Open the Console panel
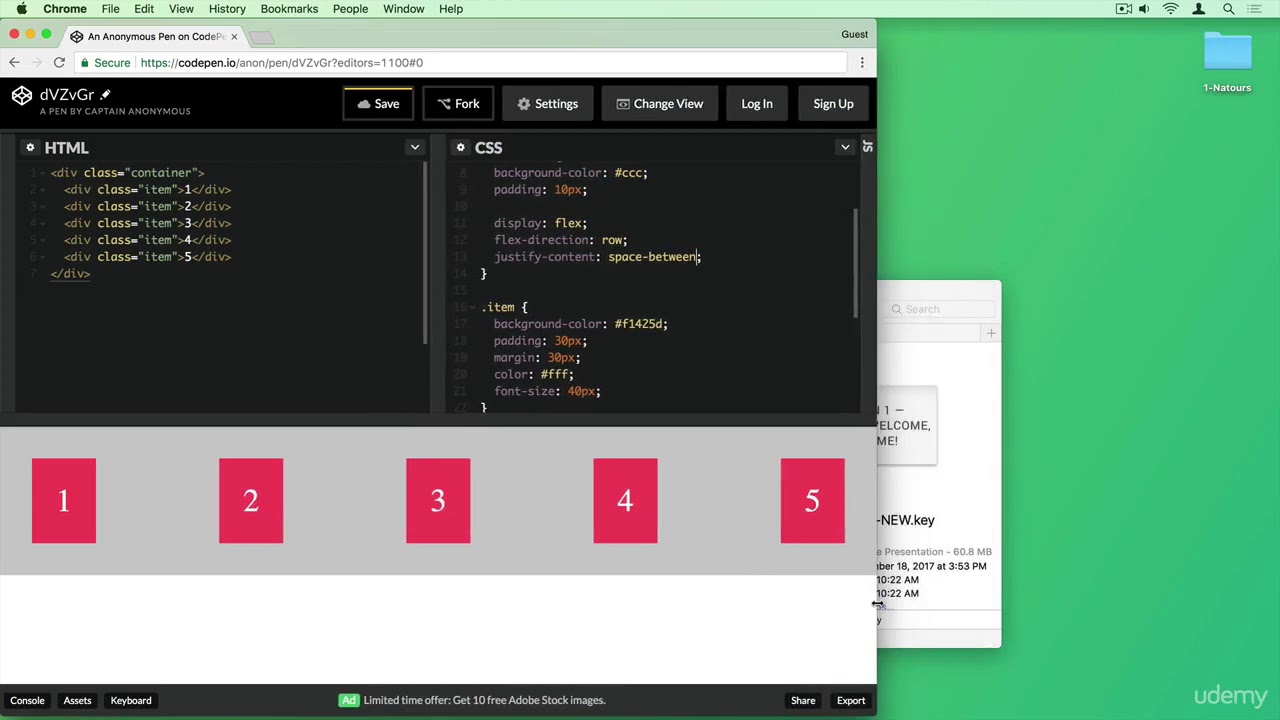Image resolution: width=1280 pixels, height=720 pixels. (27, 701)
